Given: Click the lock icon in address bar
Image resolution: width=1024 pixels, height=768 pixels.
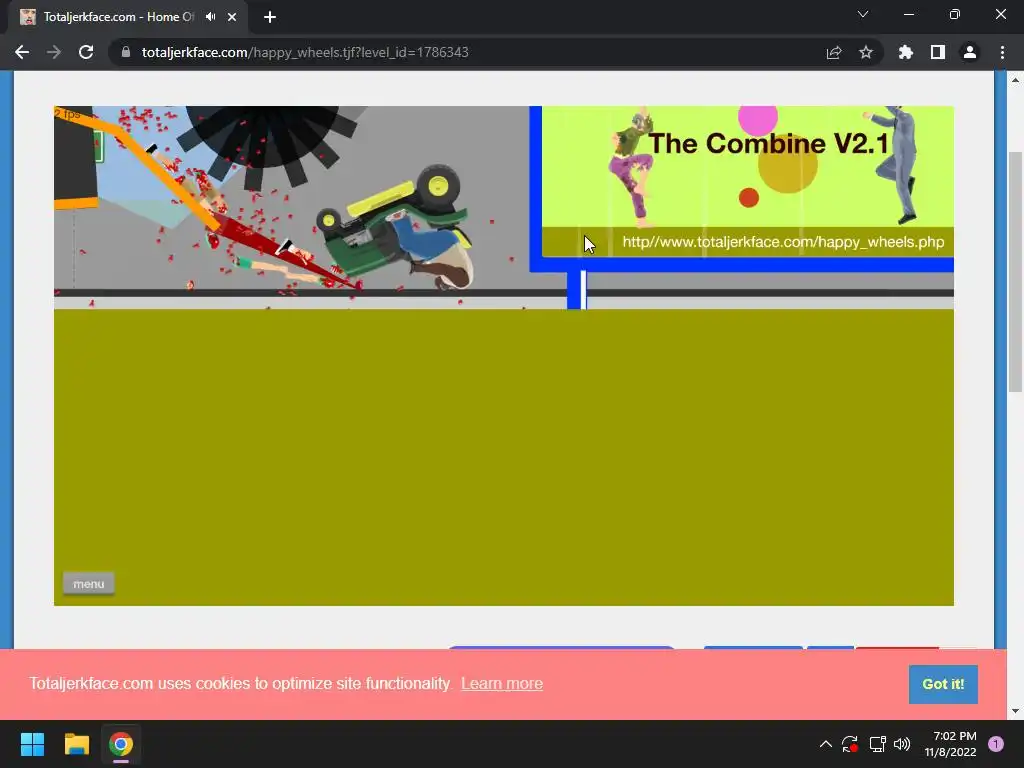Looking at the screenshot, I should [126, 52].
